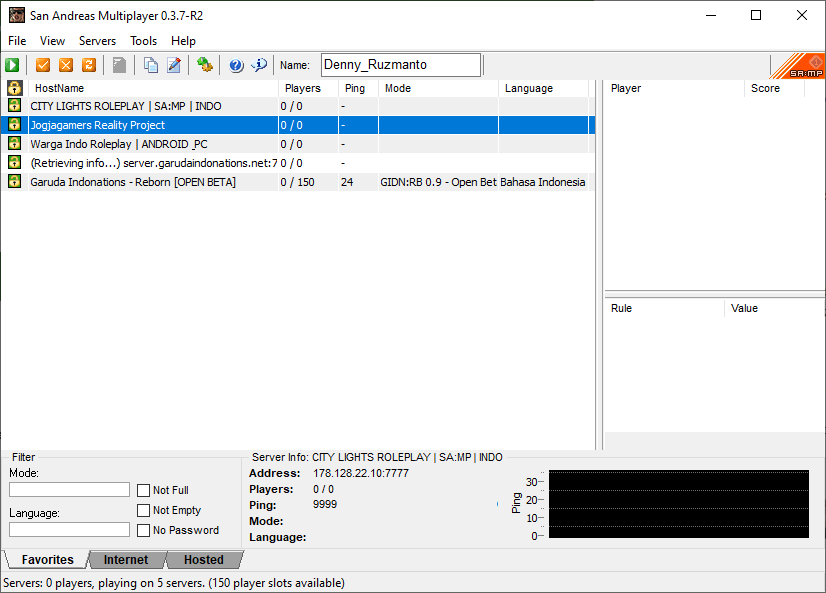Viewport: 826px width, 593px height.
Task: Click the status bar servers summary text
Action: (x=174, y=583)
